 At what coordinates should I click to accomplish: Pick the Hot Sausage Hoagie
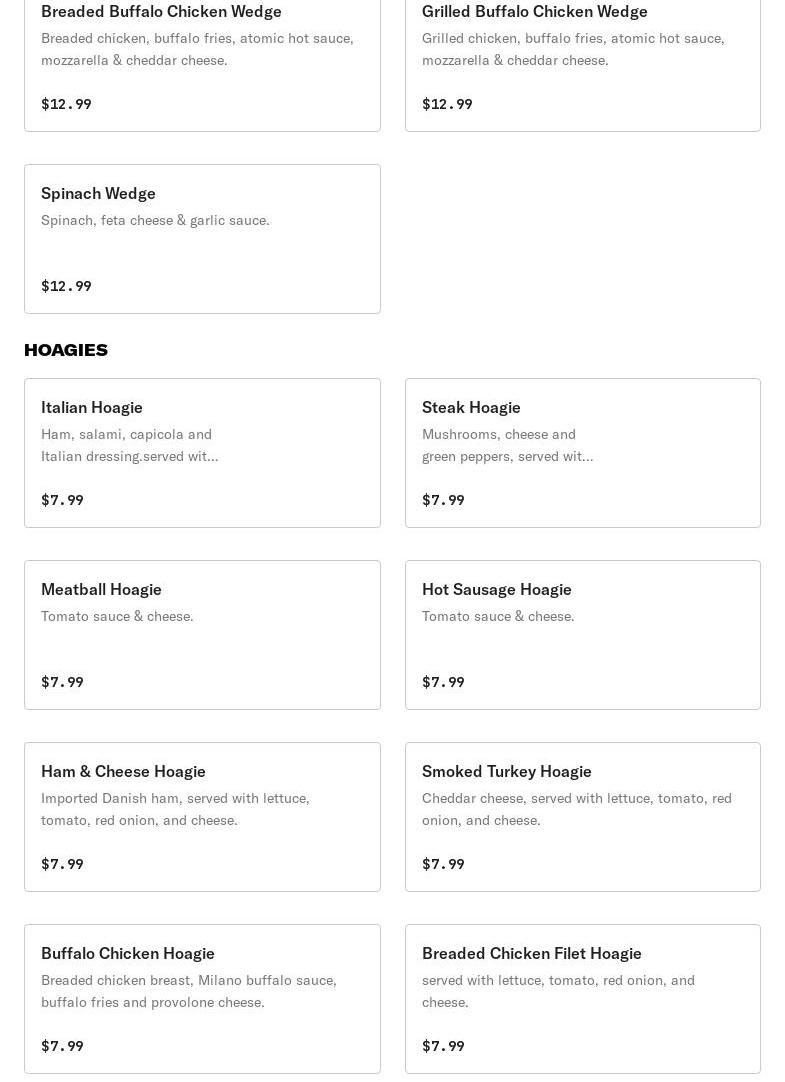click(583, 635)
